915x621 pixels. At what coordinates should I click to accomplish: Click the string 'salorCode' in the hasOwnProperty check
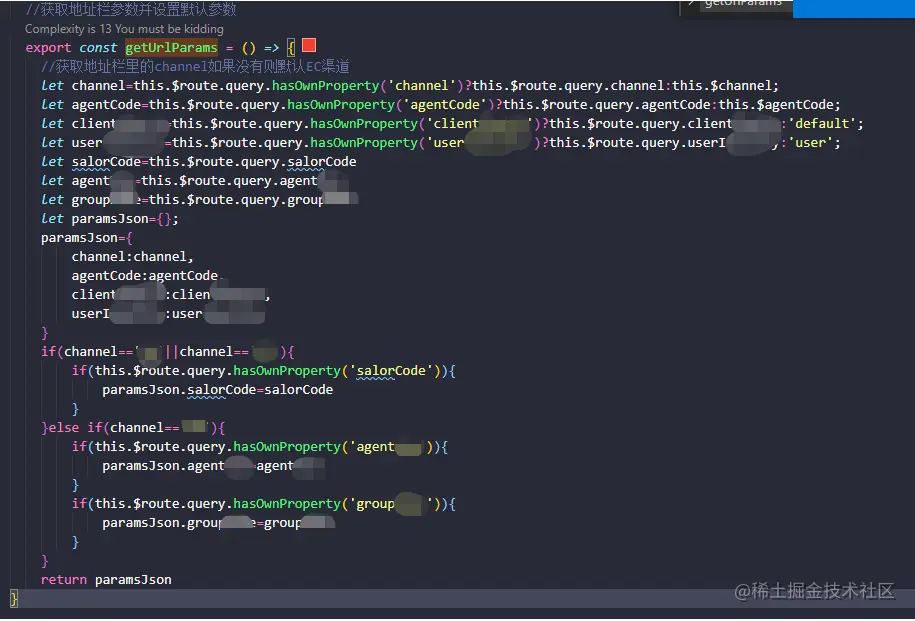pyautogui.click(x=391, y=370)
